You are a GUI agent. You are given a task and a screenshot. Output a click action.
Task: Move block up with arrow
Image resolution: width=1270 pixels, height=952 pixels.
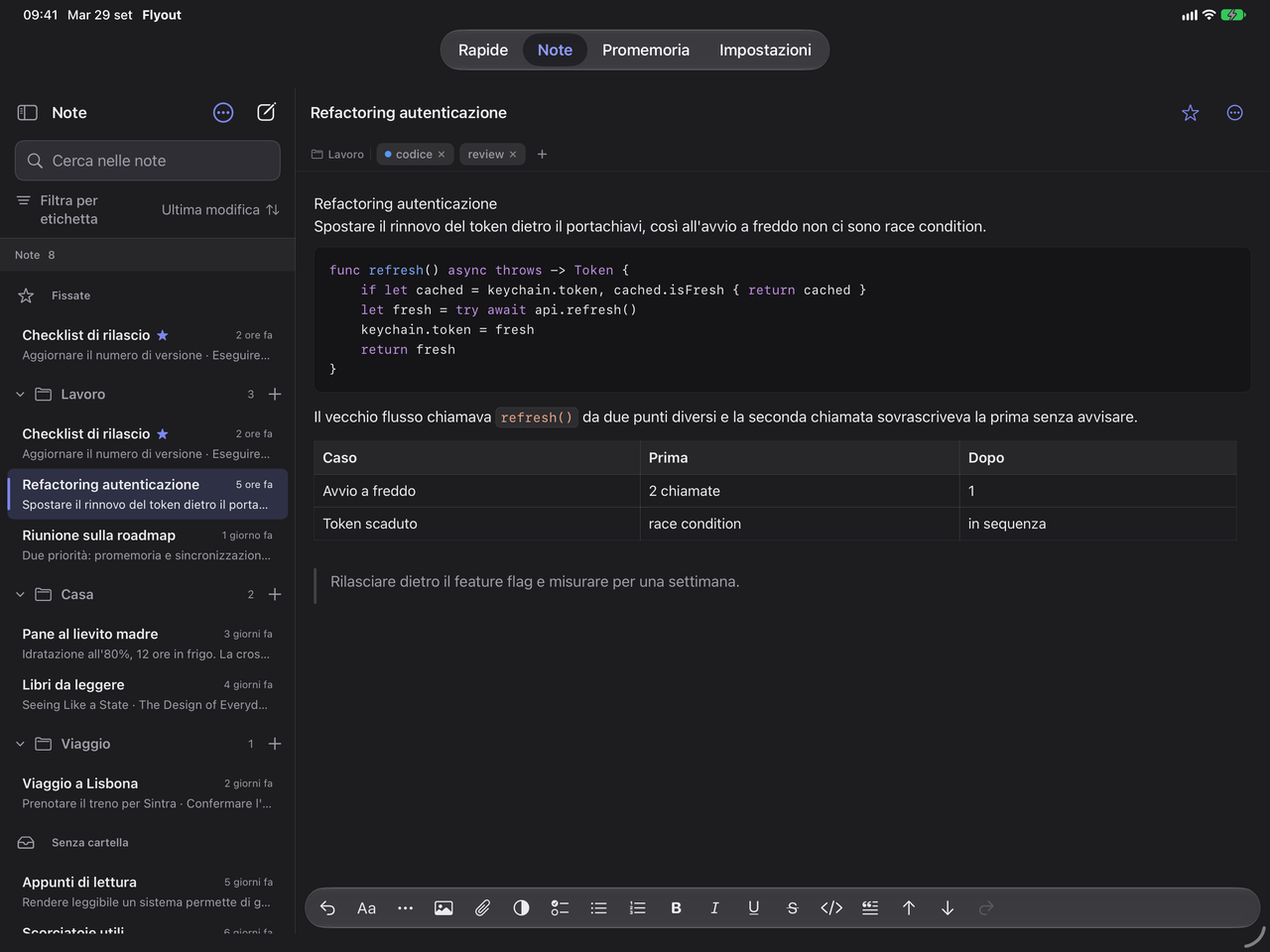point(909,908)
